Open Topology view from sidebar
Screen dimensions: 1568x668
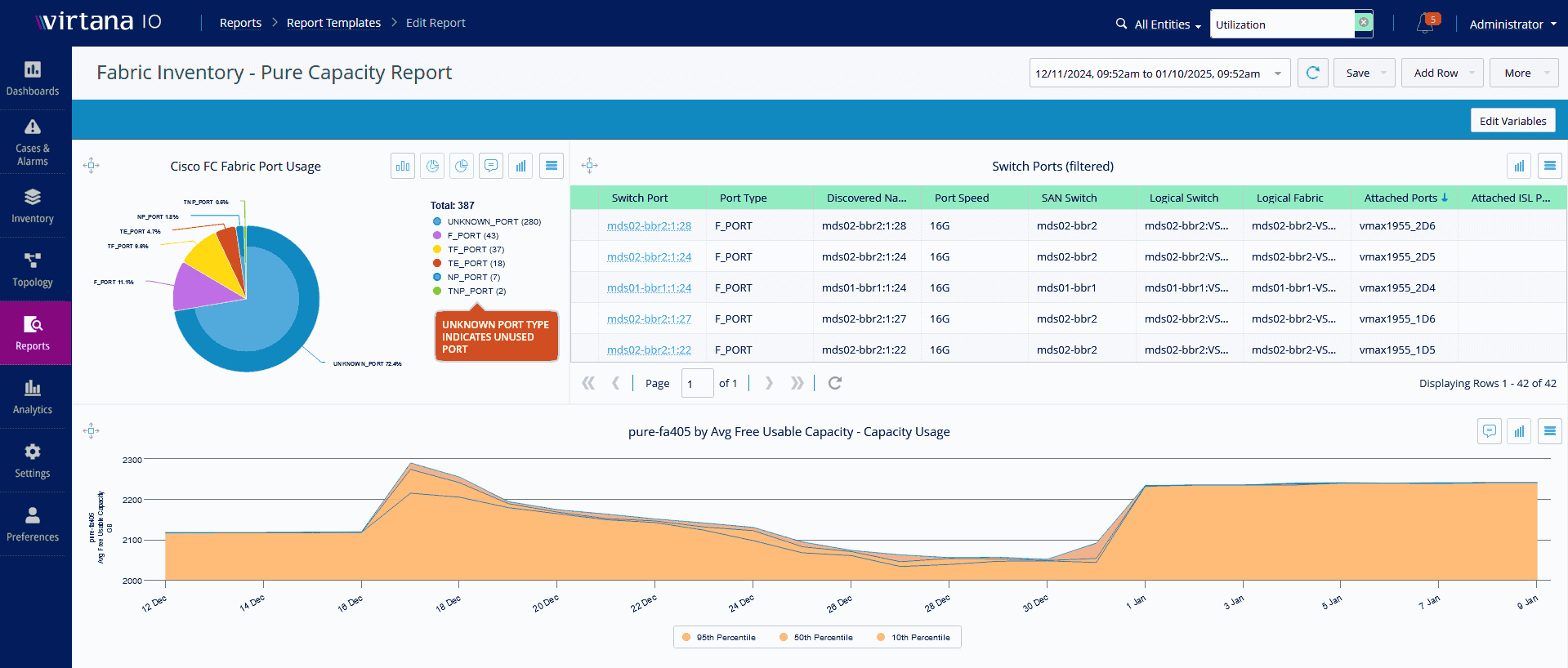33,269
